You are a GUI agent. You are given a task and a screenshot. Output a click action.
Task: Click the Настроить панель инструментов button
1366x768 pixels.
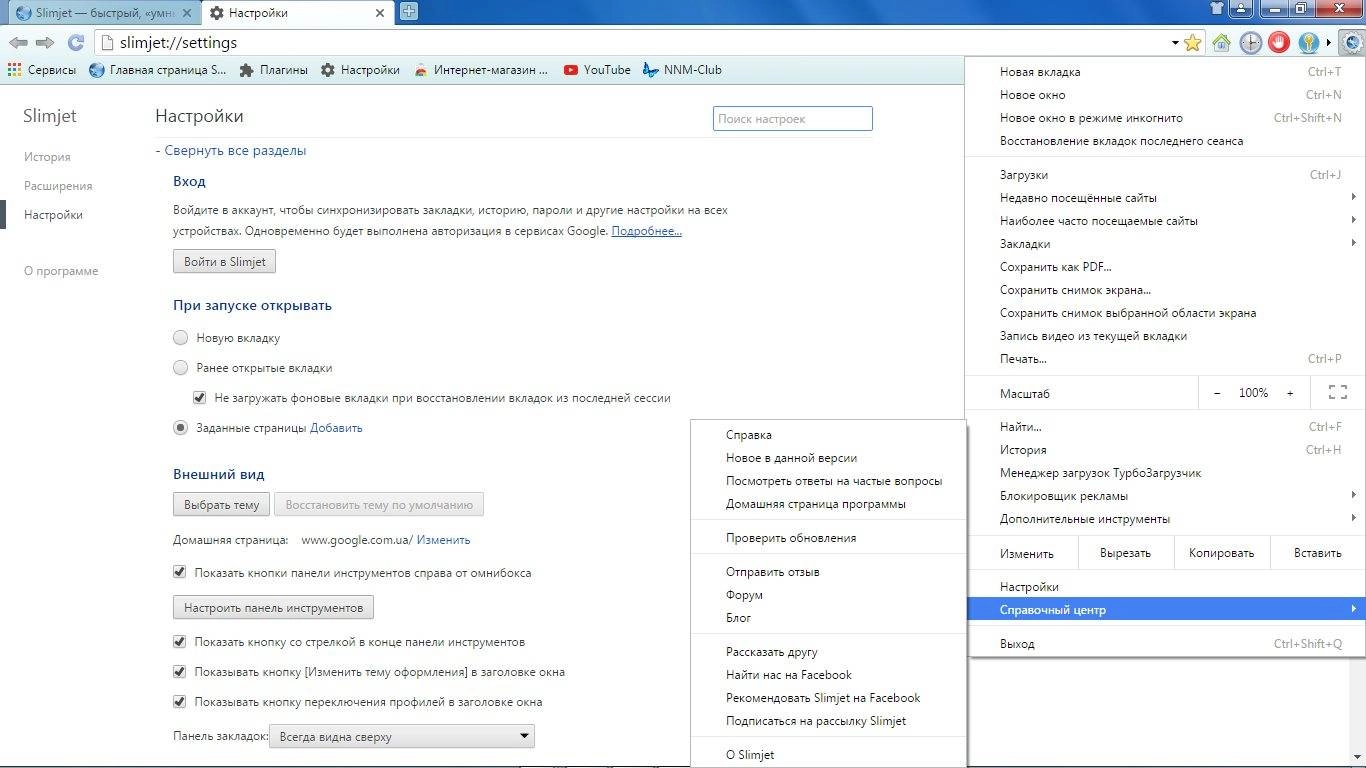point(274,607)
